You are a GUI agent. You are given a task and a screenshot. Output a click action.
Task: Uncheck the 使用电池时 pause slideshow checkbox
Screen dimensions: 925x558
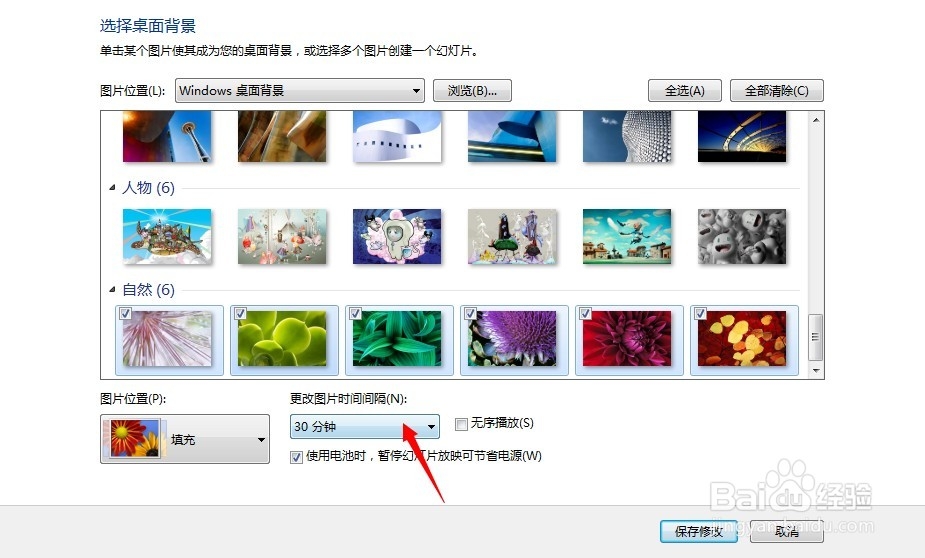tap(296, 457)
